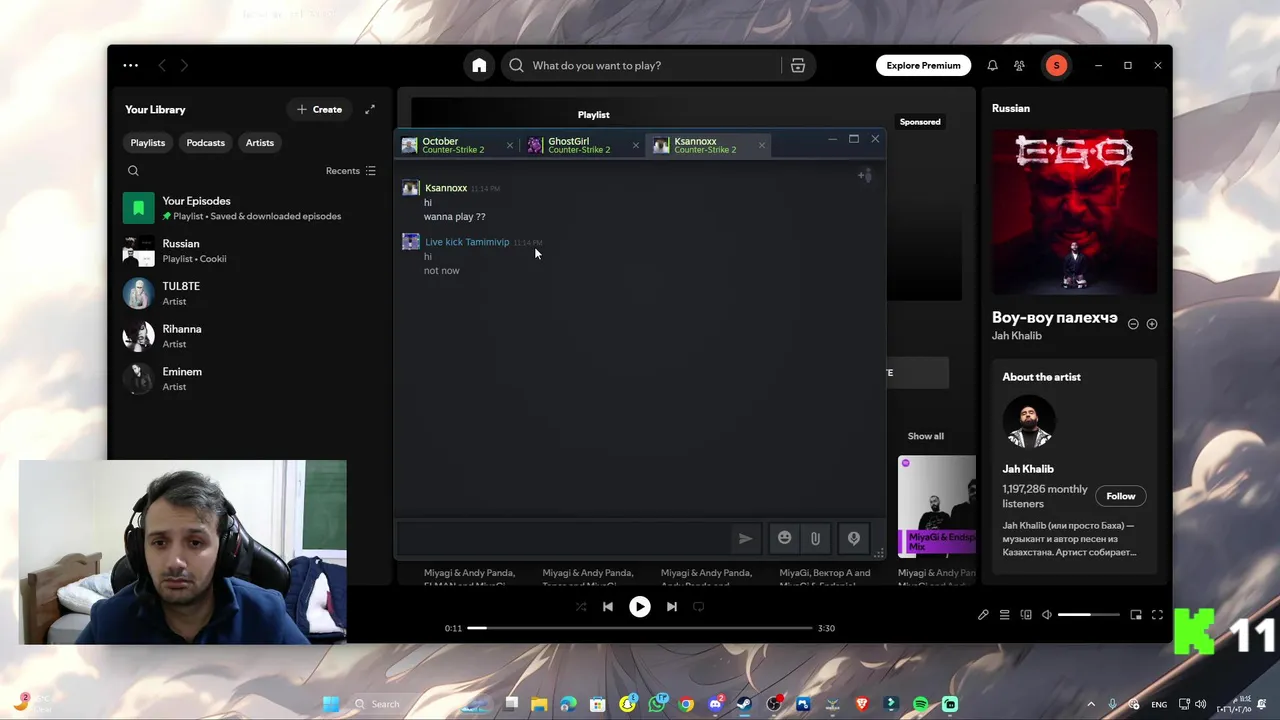This screenshot has width=1280, height=720.
Task: Open Rihanna artist entry
Action: pos(250,336)
